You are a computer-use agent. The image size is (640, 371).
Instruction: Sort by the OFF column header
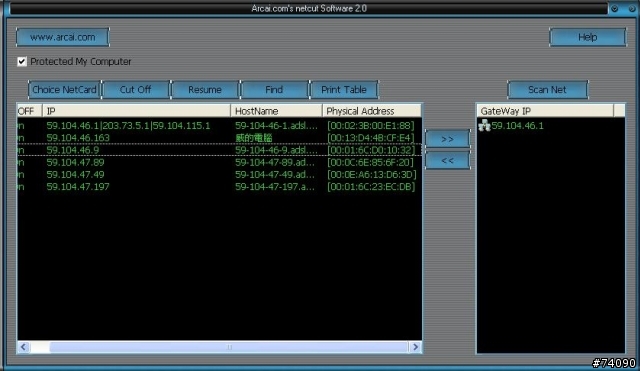pyautogui.click(x=29, y=111)
